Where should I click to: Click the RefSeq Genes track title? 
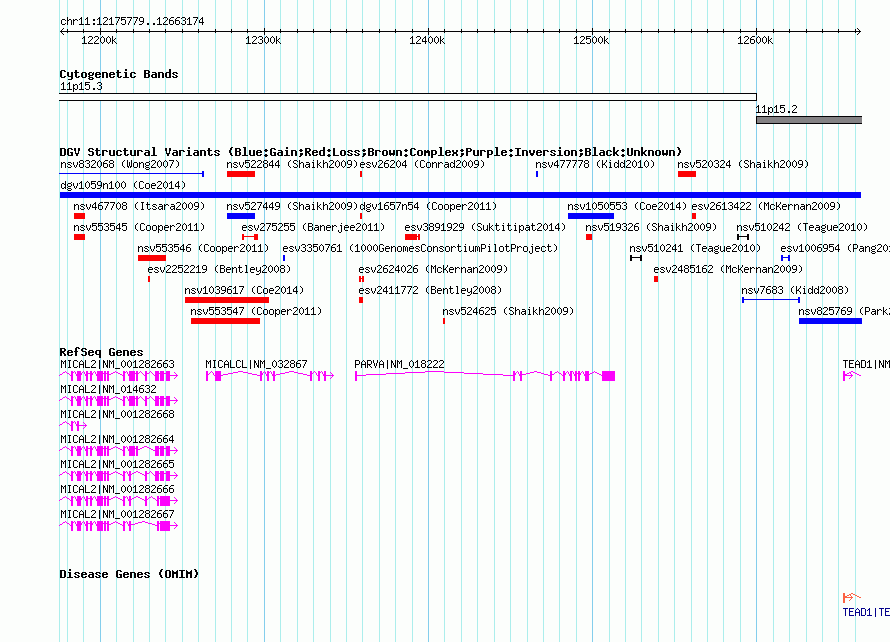coord(101,352)
